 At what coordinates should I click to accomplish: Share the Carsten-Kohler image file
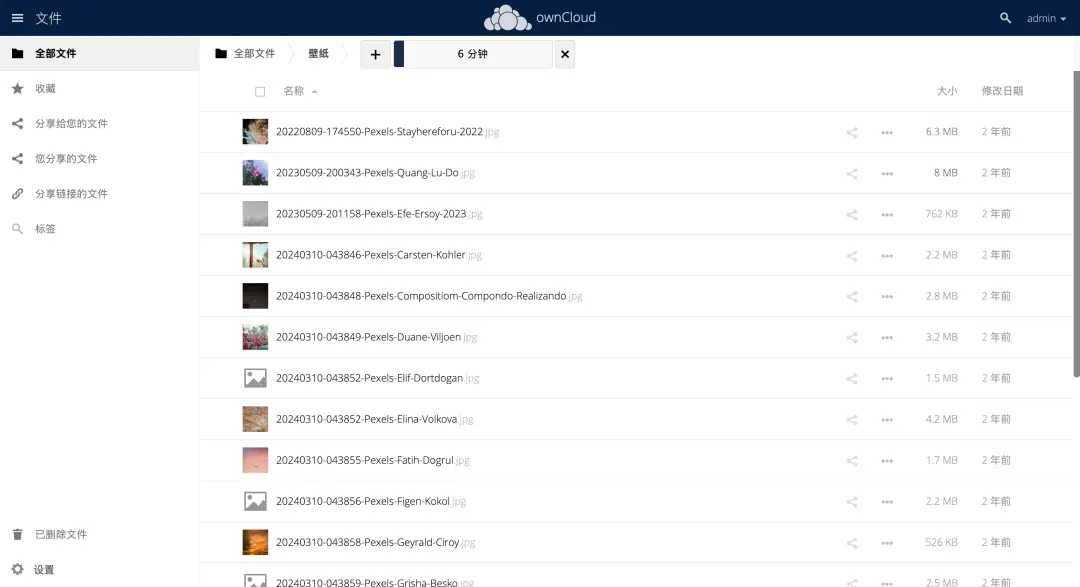pyautogui.click(x=852, y=255)
